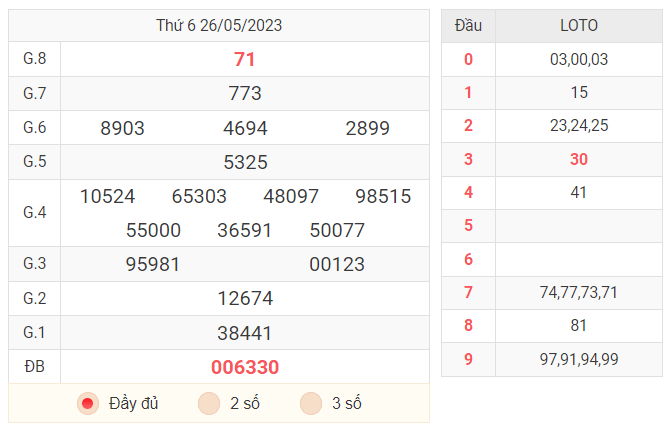Click the G.4 number 65303
Image resolution: width=669 pixels, height=430 pixels.
pyautogui.click(x=199, y=196)
